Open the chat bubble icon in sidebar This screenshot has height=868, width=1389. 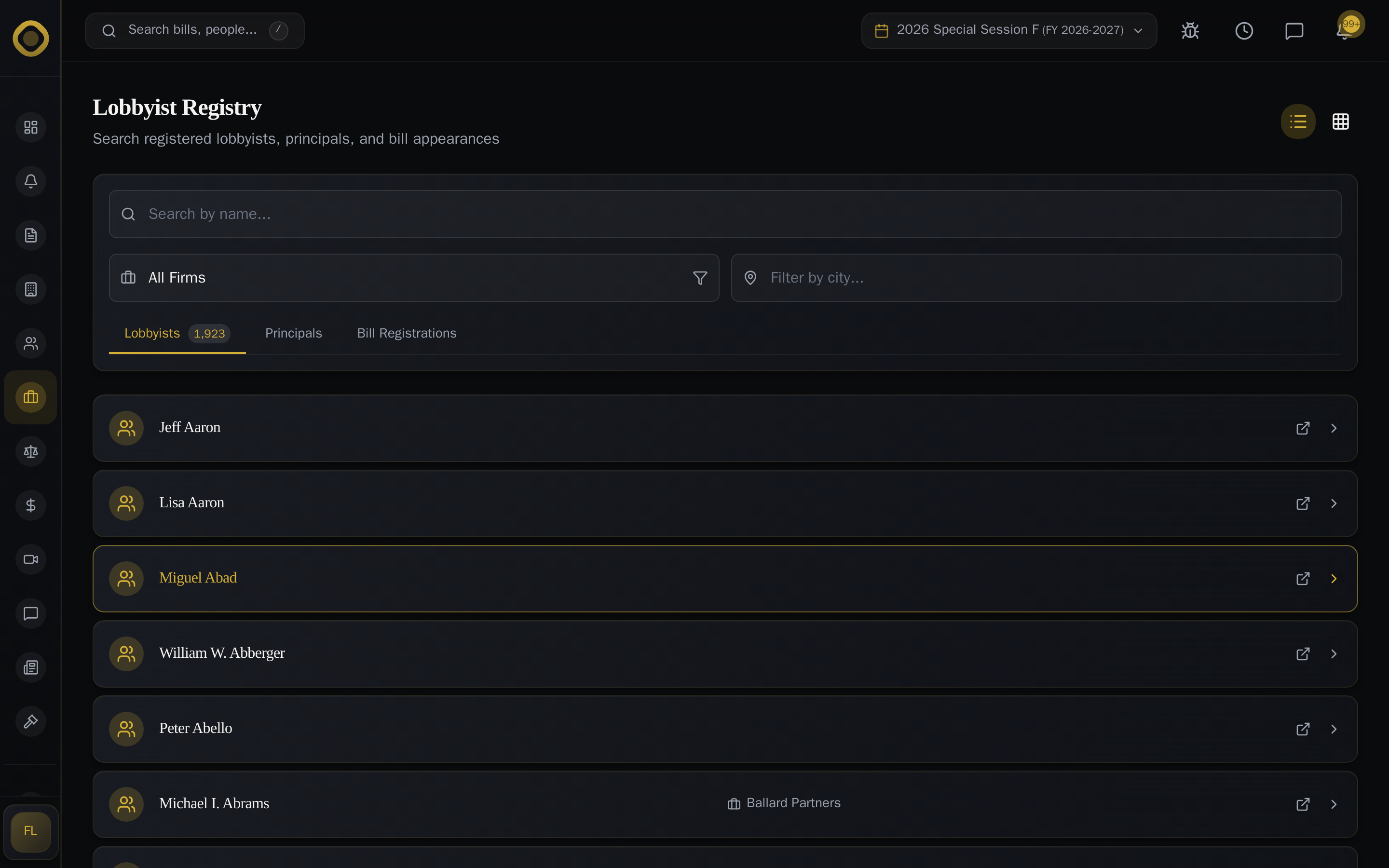[30, 613]
